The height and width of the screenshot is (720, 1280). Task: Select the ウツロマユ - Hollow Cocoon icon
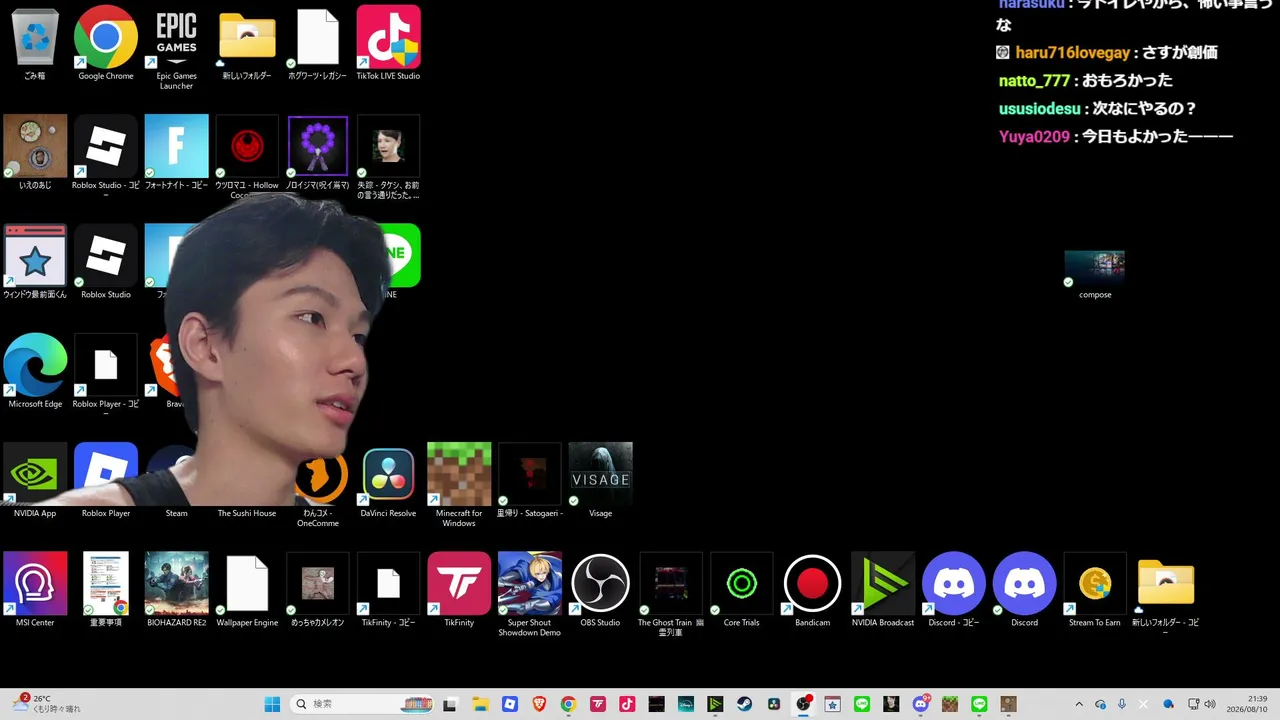(x=247, y=157)
